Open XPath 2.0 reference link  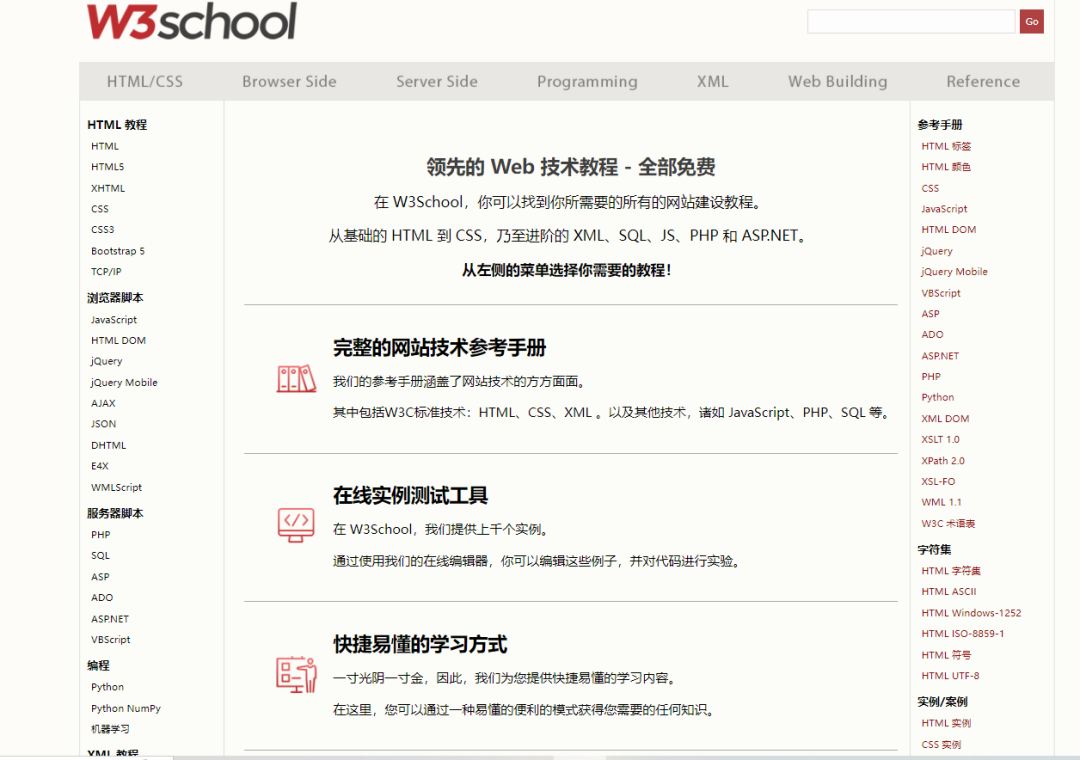943,460
